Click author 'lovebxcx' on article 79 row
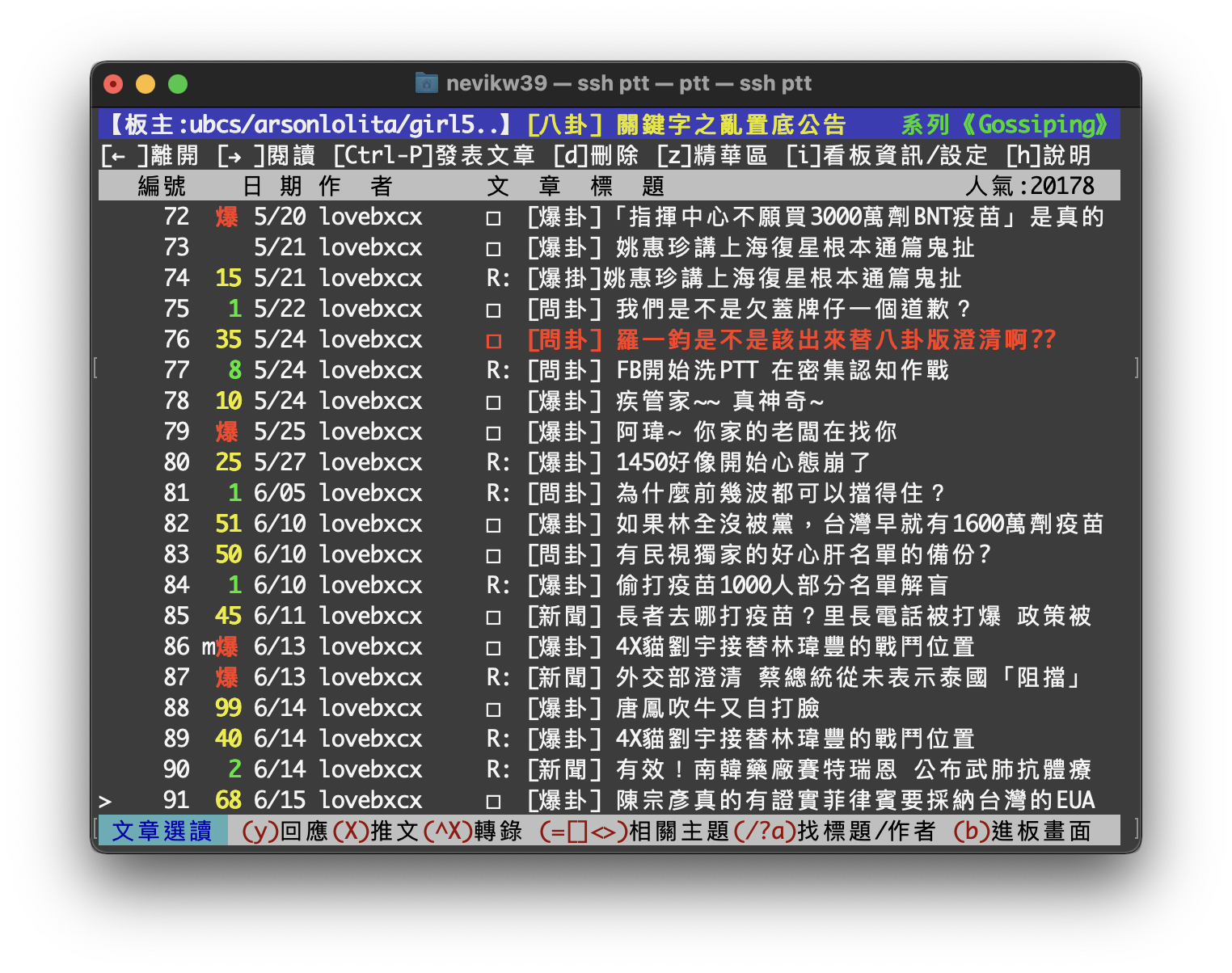The width and height of the screenshot is (1232, 973). point(371,432)
